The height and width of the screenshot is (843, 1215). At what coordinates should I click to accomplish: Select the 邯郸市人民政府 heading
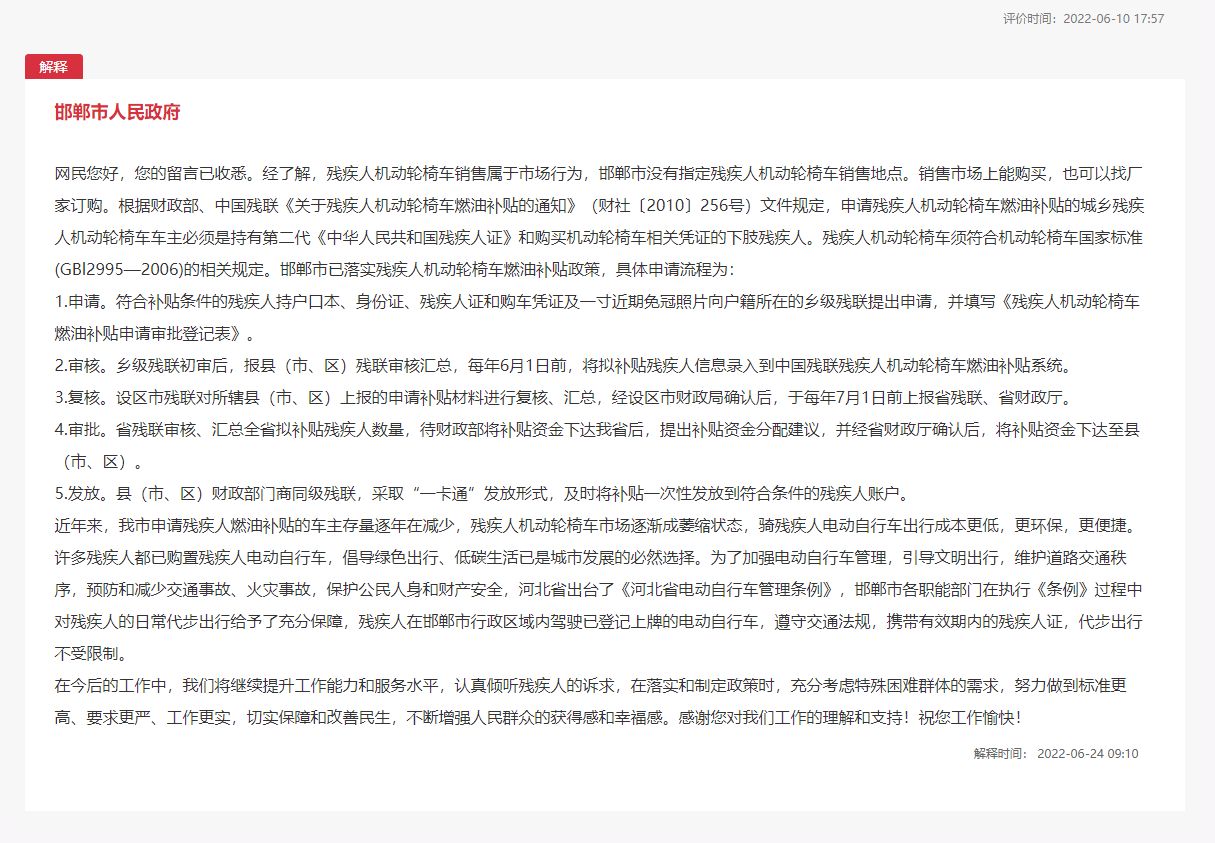pos(117,112)
